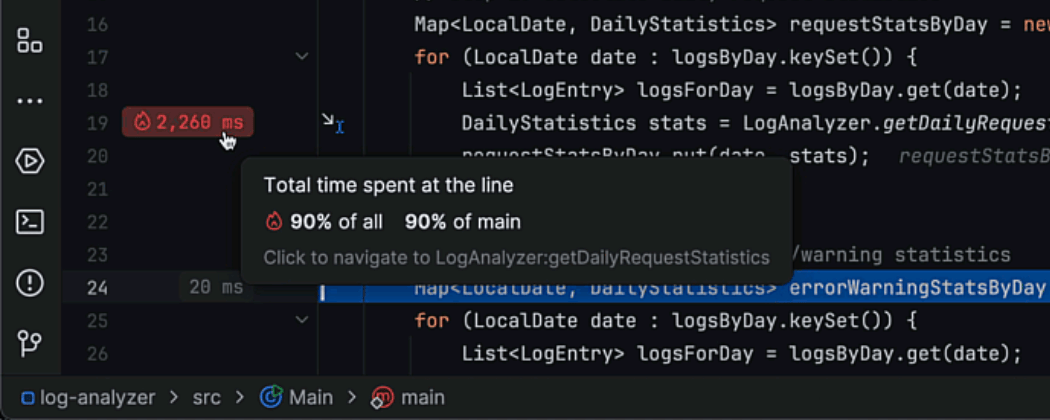Fold the for loop at line 25
Screen dimensions: 1050x420
(302, 321)
